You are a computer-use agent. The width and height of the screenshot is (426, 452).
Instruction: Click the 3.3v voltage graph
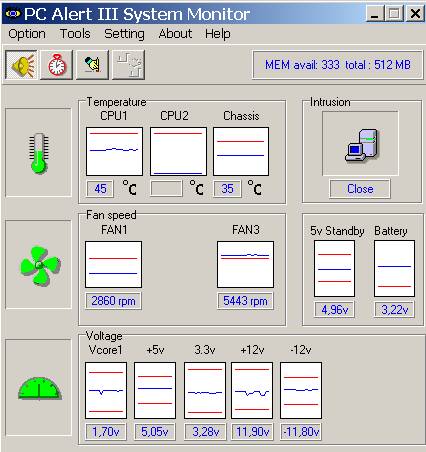pos(205,390)
